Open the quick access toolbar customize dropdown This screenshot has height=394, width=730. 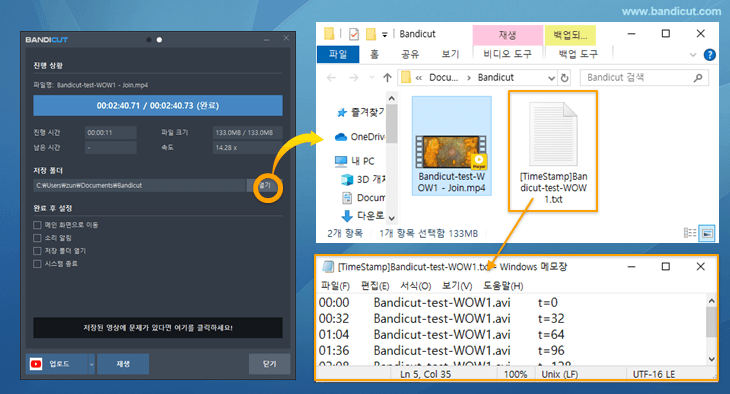click(x=385, y=34)
